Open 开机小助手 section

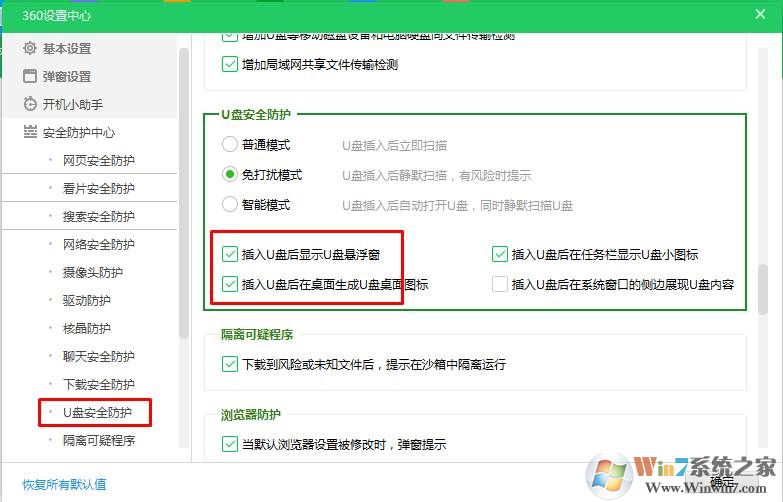[x=73, y=104]
